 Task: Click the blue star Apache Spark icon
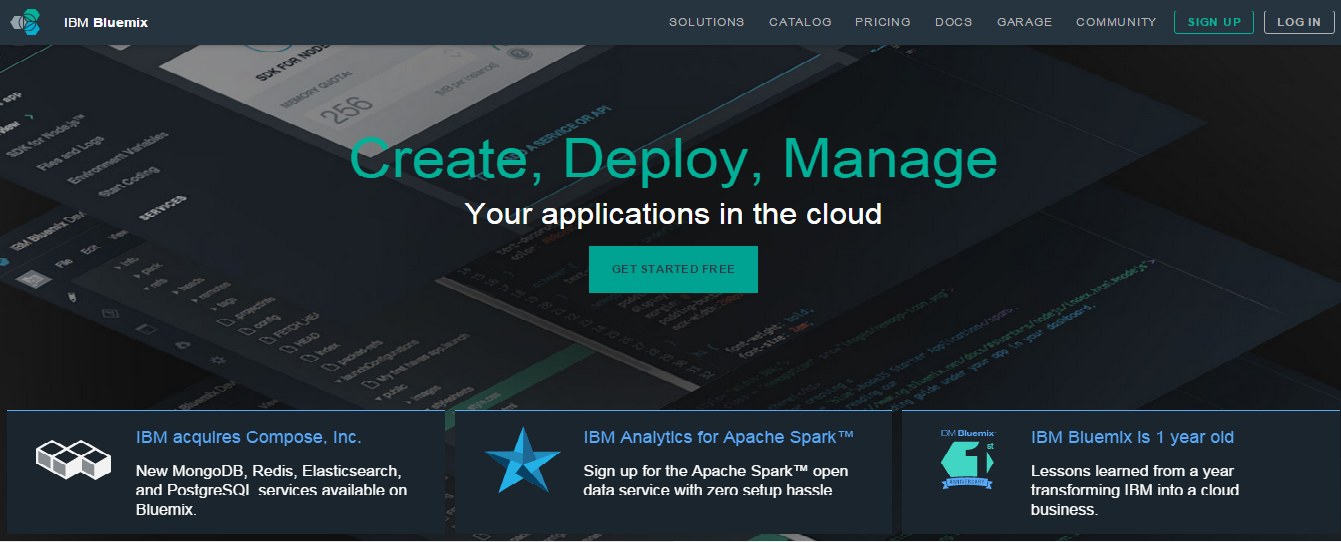click(522, 459)
